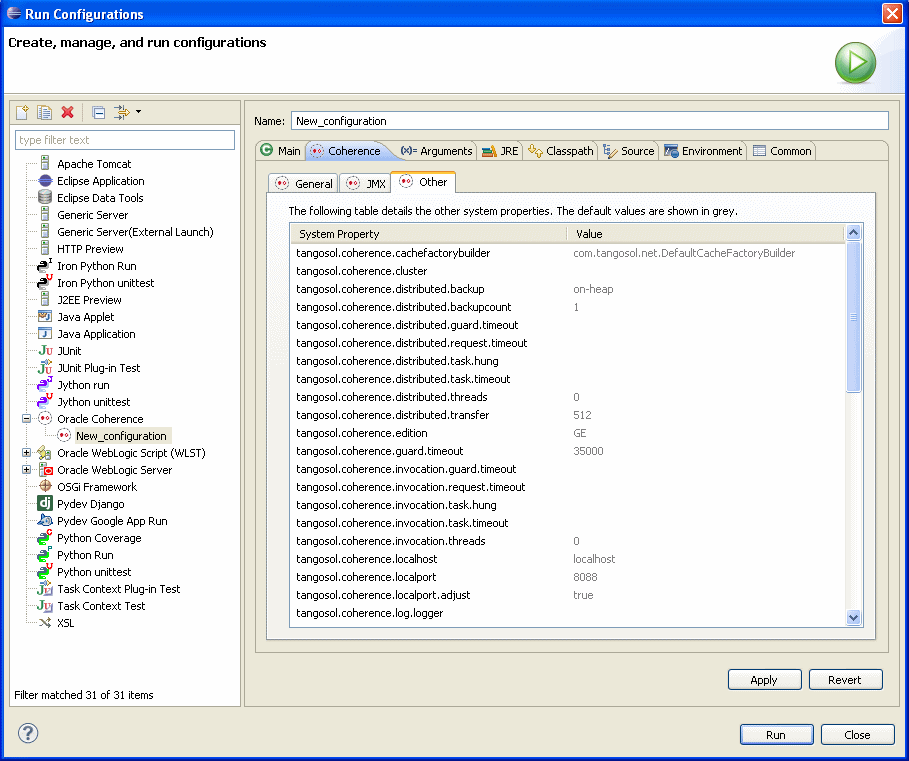Image resolution: width=909 pixels, height=761 pixels.
Task: Switch to the JMX sub-tab
Action: tap(365, 184)
